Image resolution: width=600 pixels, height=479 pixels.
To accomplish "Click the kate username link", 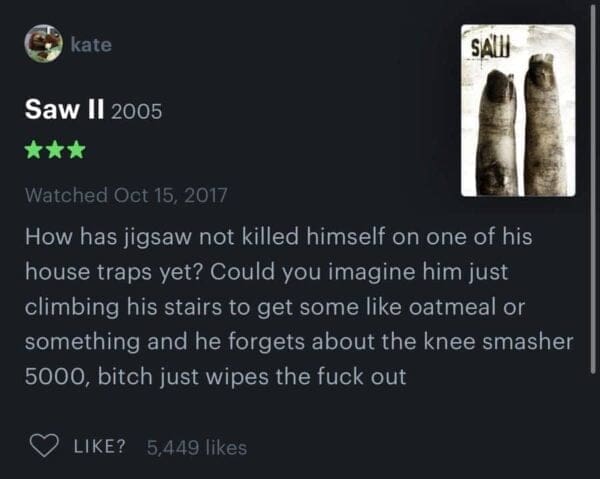I will (91, 45).
